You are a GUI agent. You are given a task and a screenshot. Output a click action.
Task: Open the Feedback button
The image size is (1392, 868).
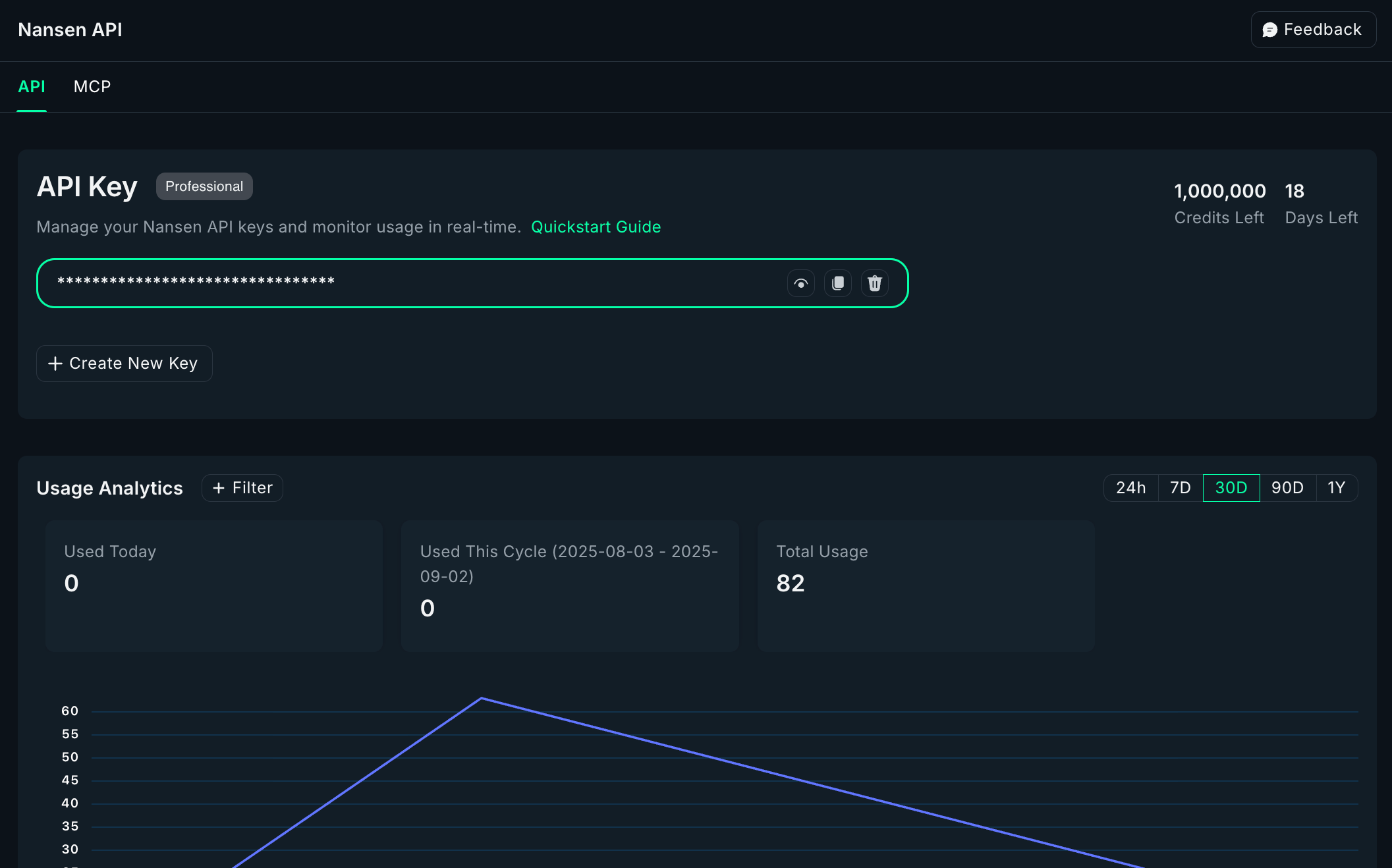[x=1313, y=30]
